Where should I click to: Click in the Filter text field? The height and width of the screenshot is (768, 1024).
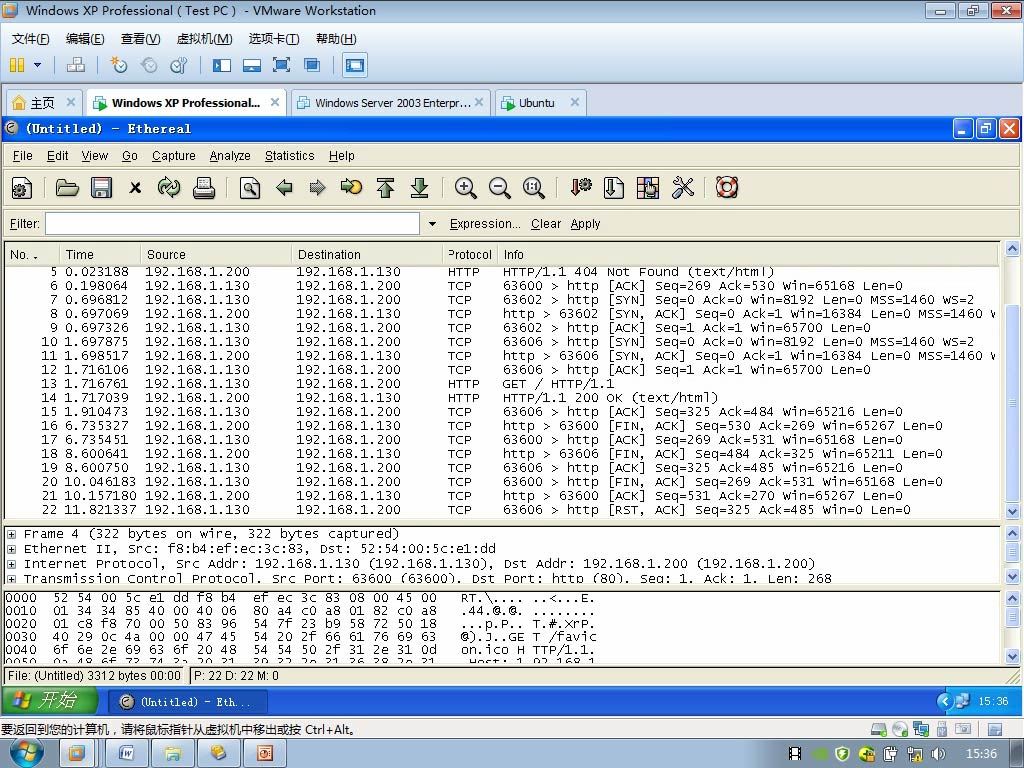pos(232,223)
